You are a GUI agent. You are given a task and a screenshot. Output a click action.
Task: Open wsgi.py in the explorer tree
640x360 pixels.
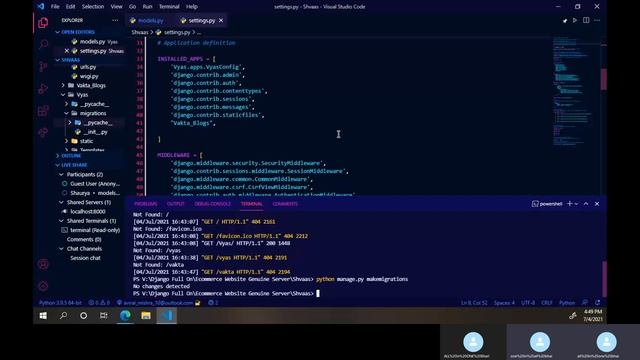click(89, 76)
